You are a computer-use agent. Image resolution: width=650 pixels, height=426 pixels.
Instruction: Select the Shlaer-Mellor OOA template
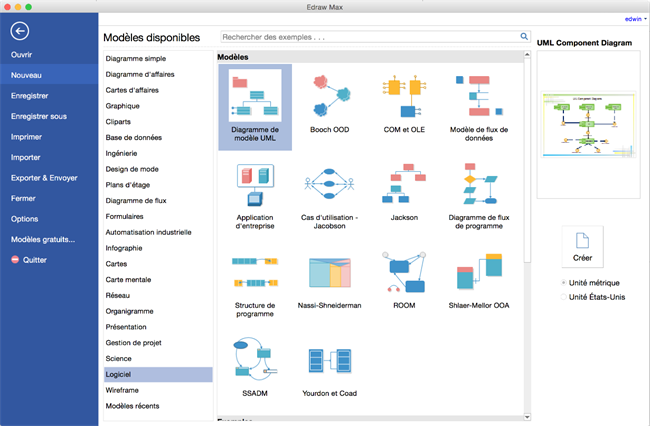click(479, 283)
